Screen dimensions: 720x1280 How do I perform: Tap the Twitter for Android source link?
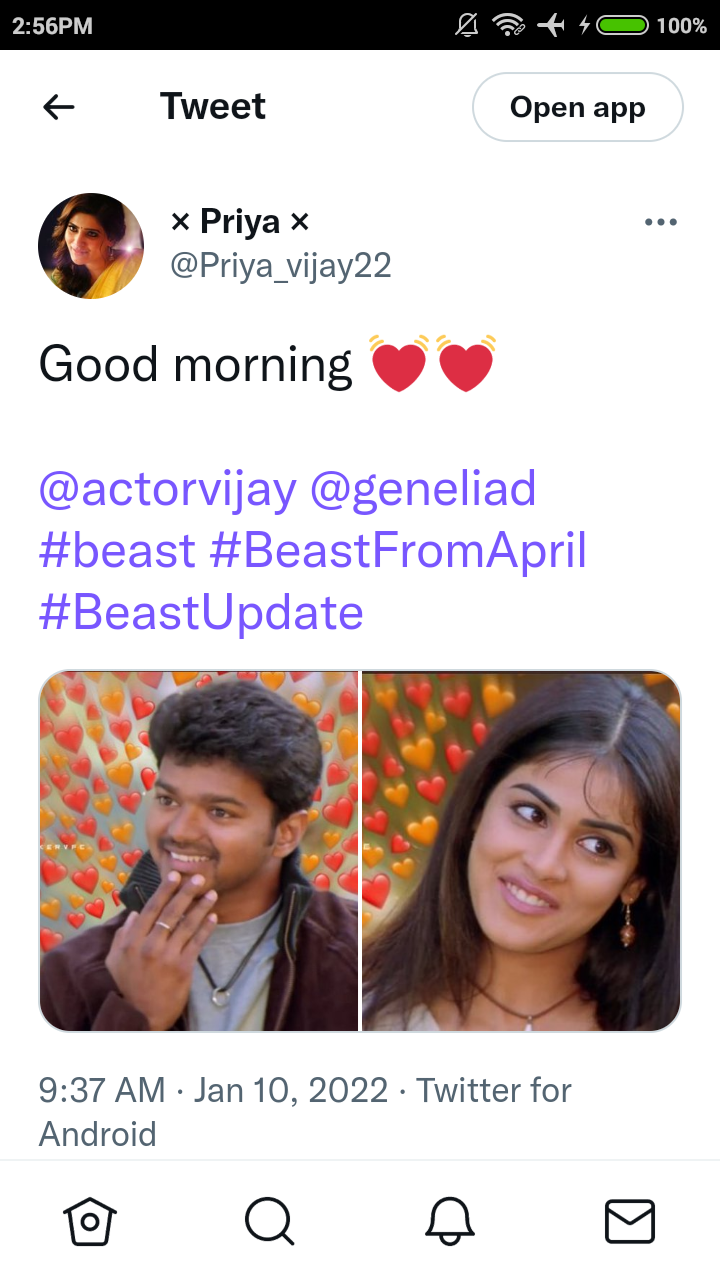coord(305,1112)
